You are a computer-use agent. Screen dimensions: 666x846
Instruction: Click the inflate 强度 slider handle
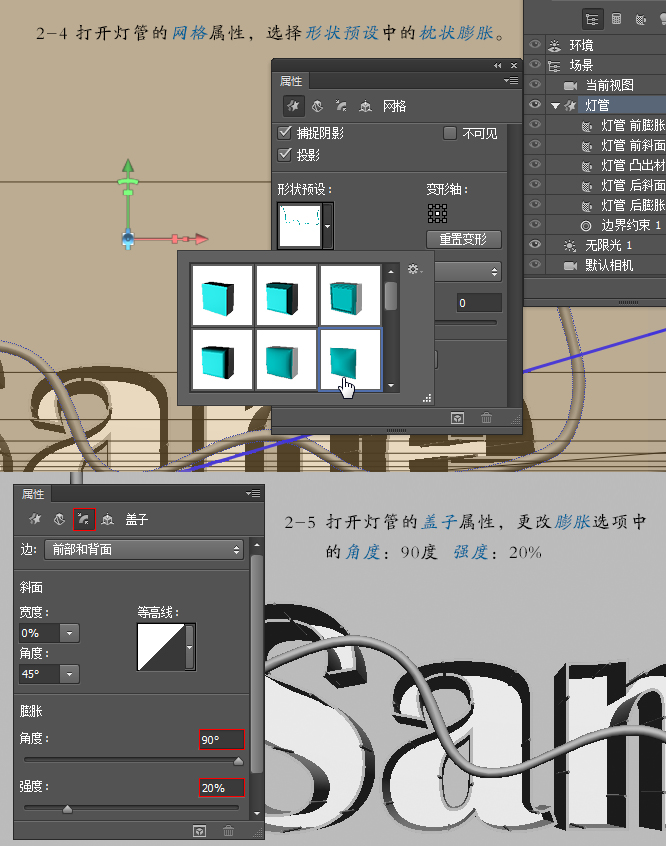coord(67,808)
